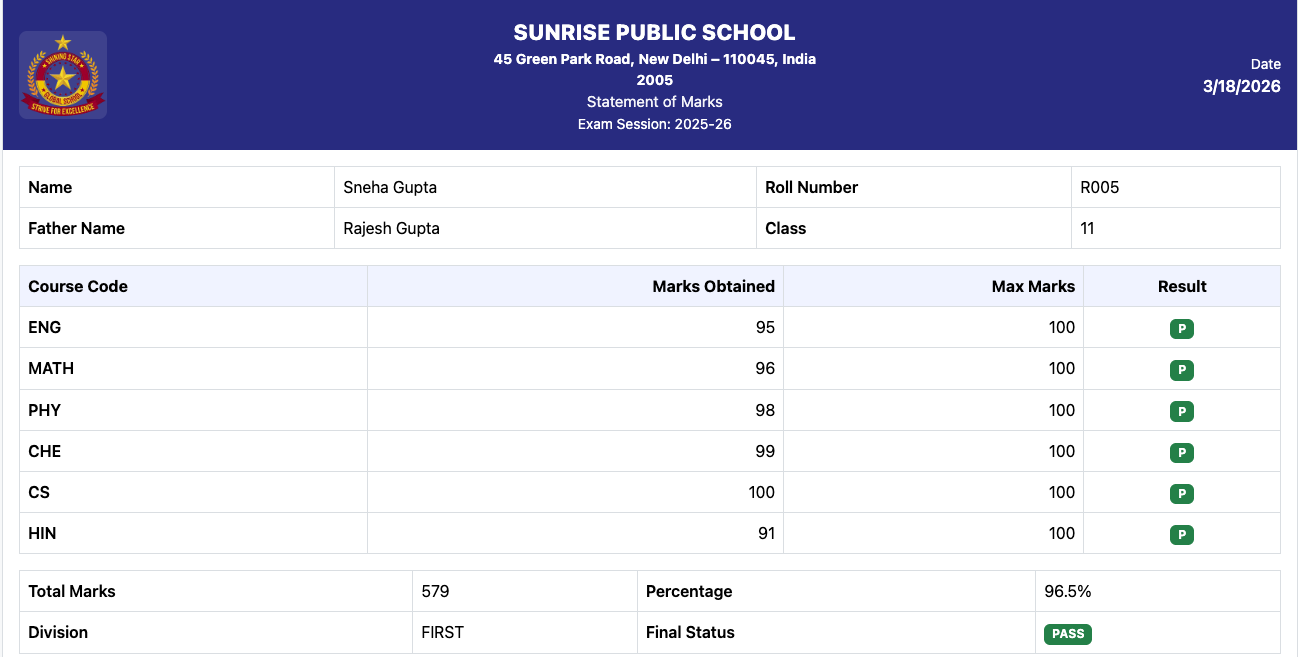Viewport: 1298px width, 657px height.
Task: Click the percentage value 96.5%
Action: point(1067,591)
